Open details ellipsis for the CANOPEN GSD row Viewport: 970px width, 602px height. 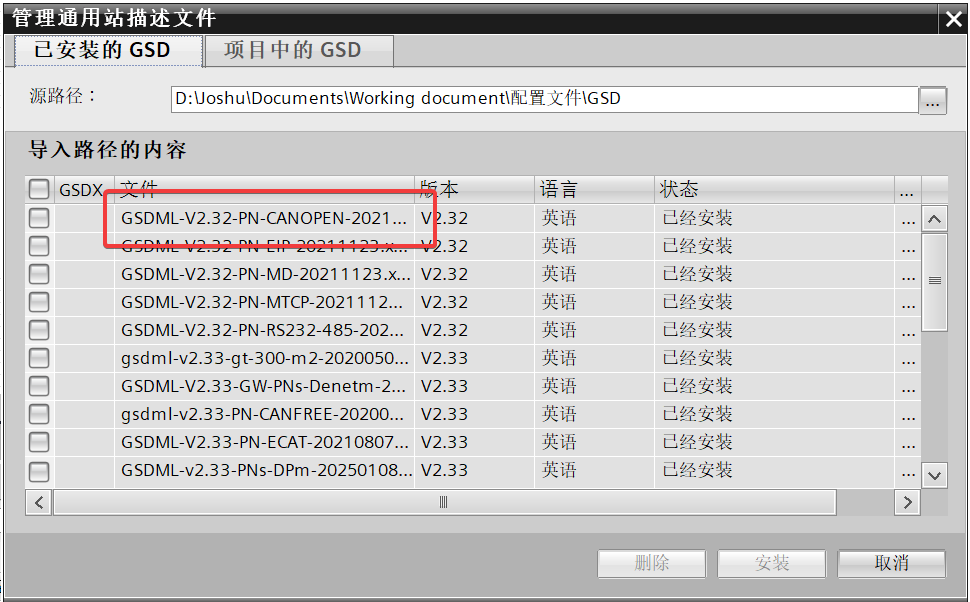[908, 219]
